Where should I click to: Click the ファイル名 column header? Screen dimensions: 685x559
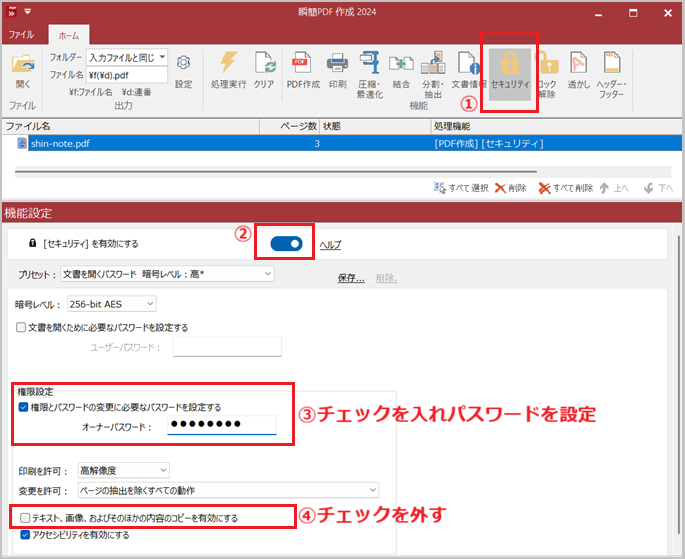pyautogui.click(x=131, y=126)
